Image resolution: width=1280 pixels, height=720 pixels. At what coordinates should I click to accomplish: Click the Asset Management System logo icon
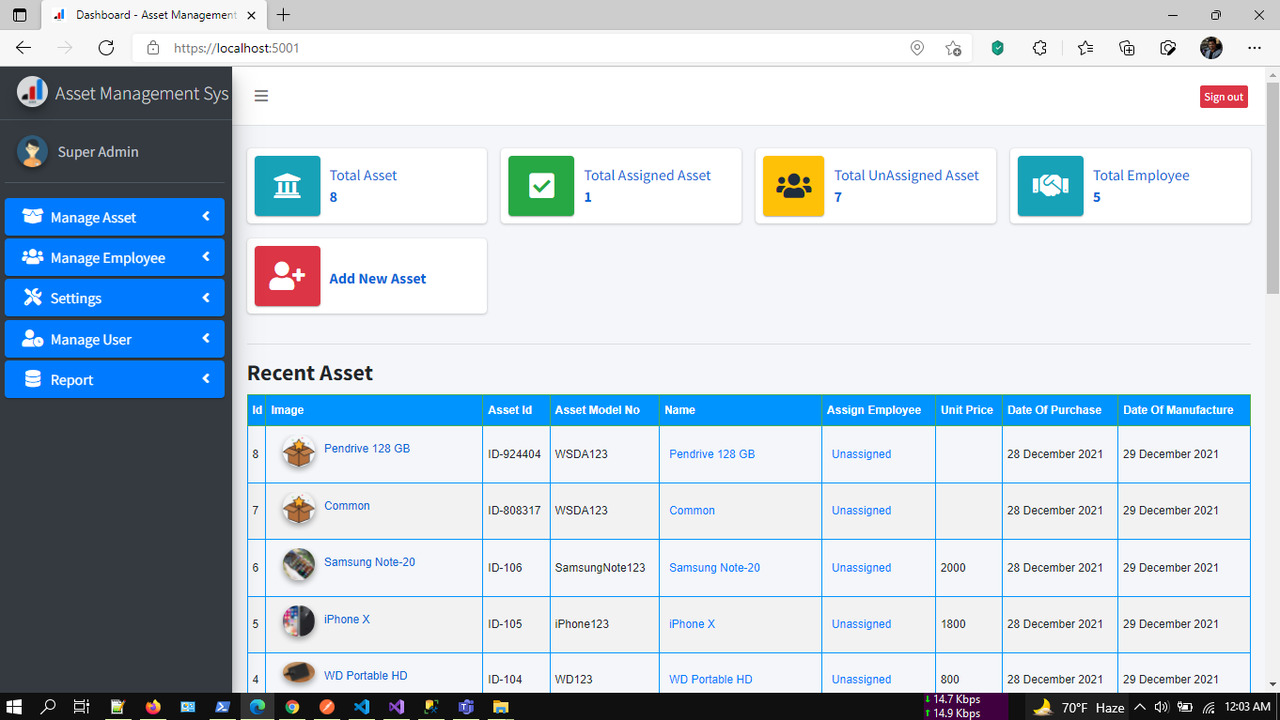(x=32, y=93)
